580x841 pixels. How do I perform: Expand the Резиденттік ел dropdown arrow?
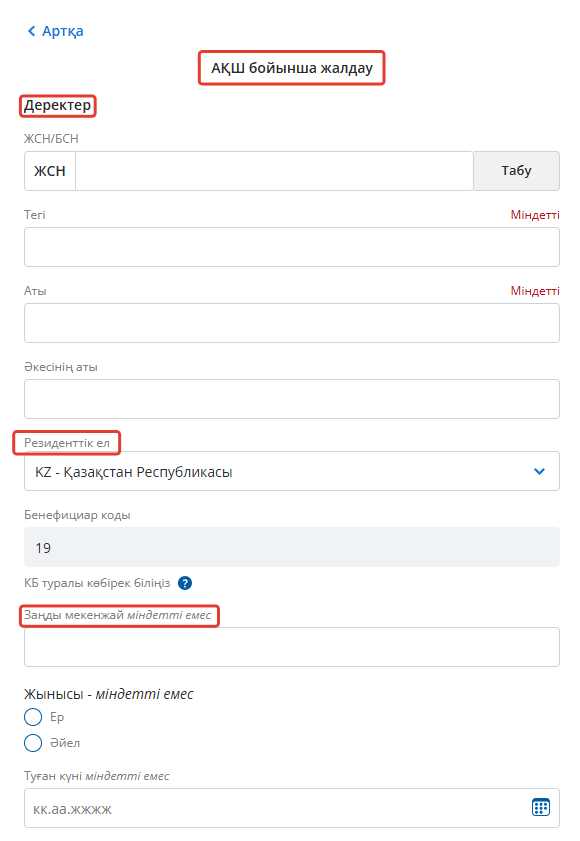(539, 471)
